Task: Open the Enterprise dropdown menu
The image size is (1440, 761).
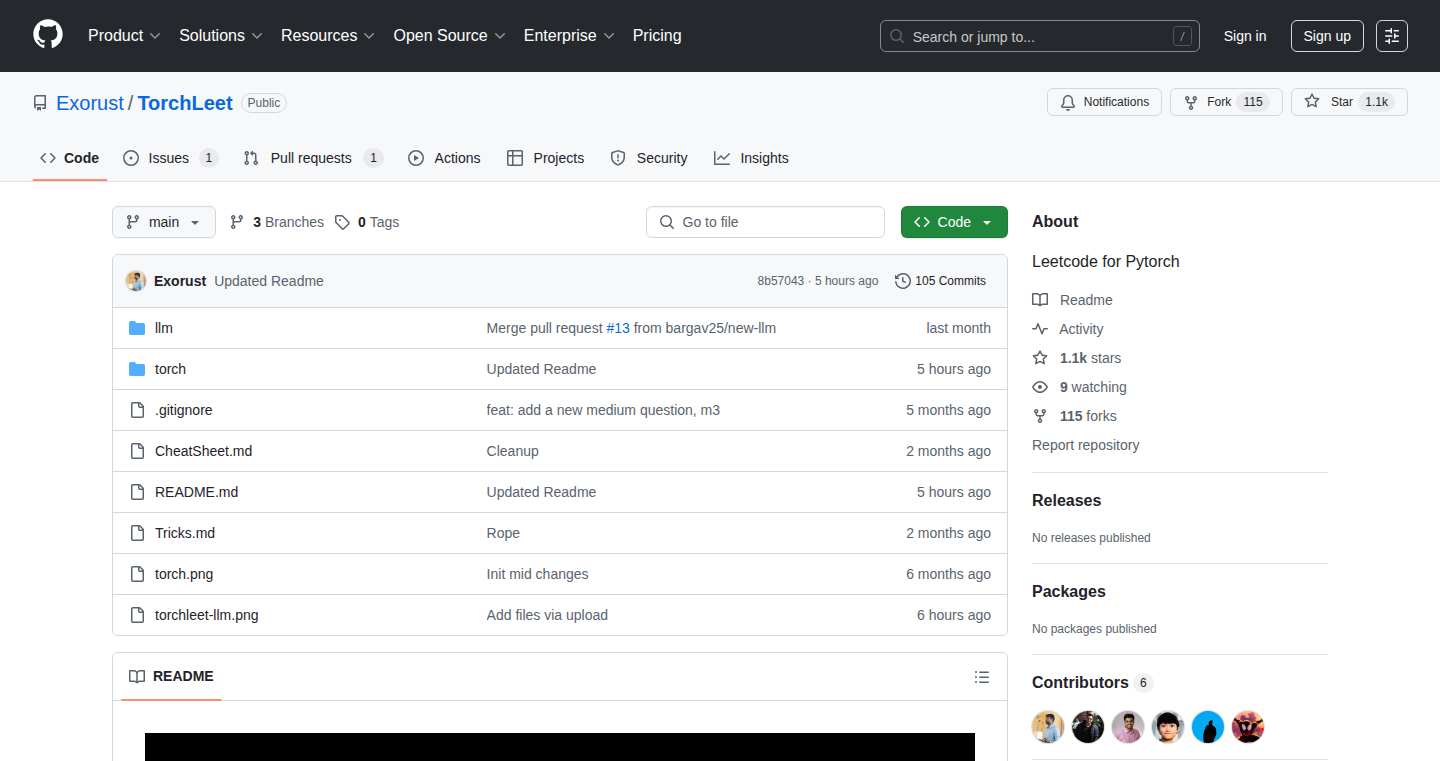Action: (x=570, y=36)
